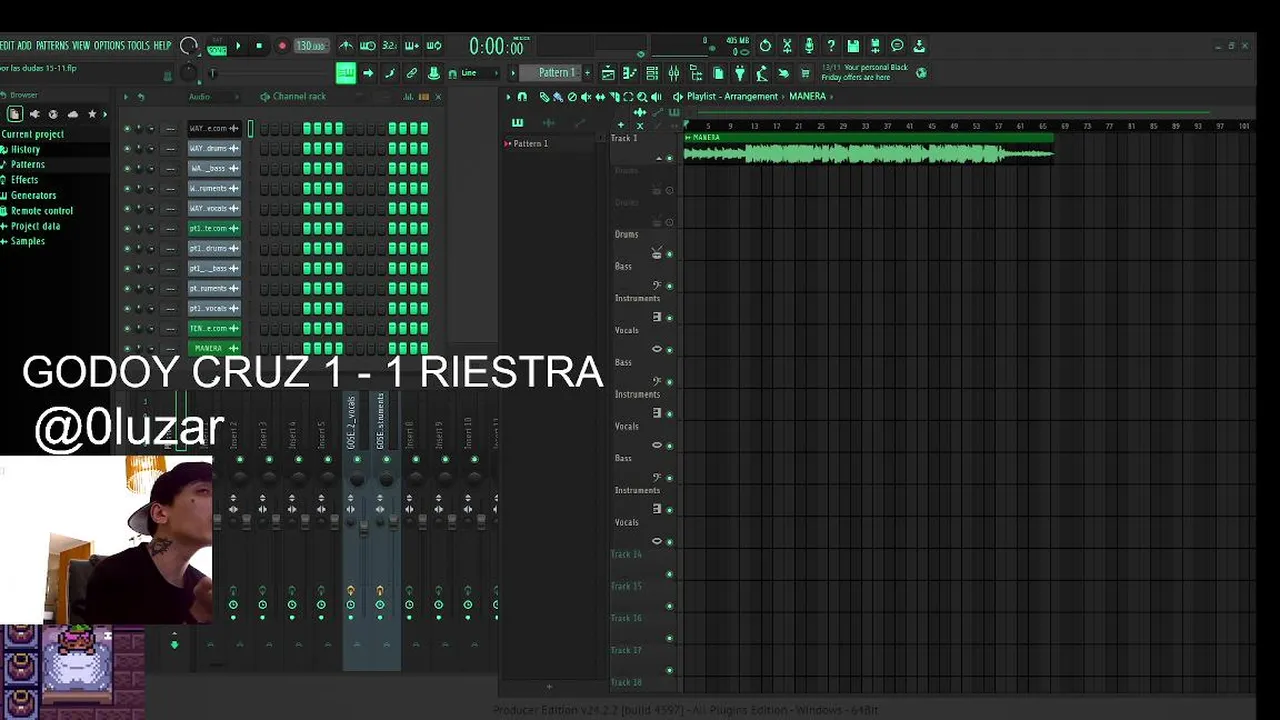
Task: Click the save floppy disk icon
Action: [853, 46]
